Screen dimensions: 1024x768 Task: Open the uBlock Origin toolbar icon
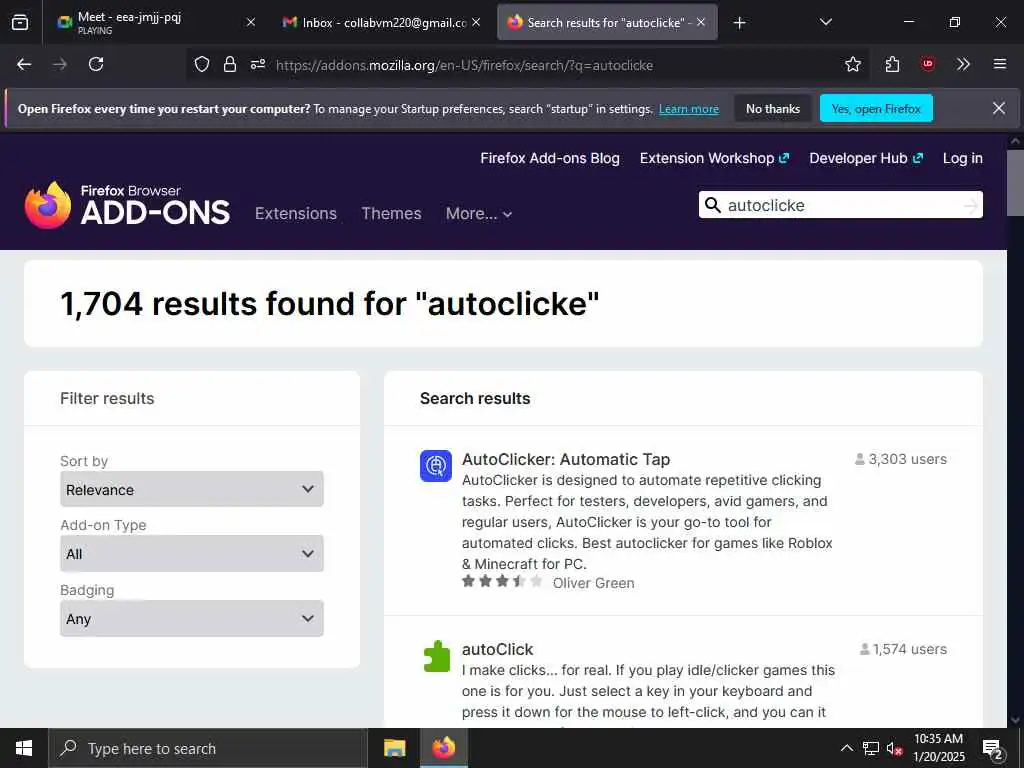click(928, 64)
